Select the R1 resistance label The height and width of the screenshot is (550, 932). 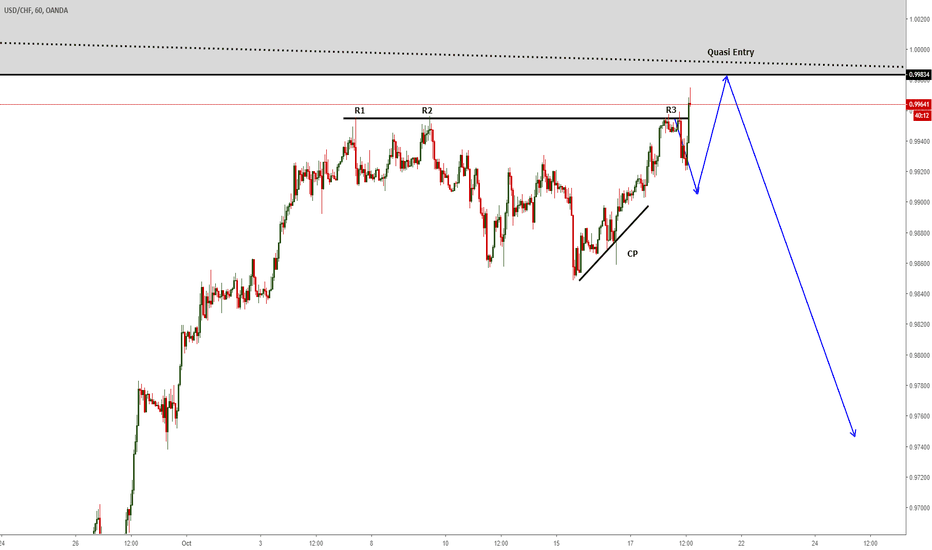pos(360,111)
